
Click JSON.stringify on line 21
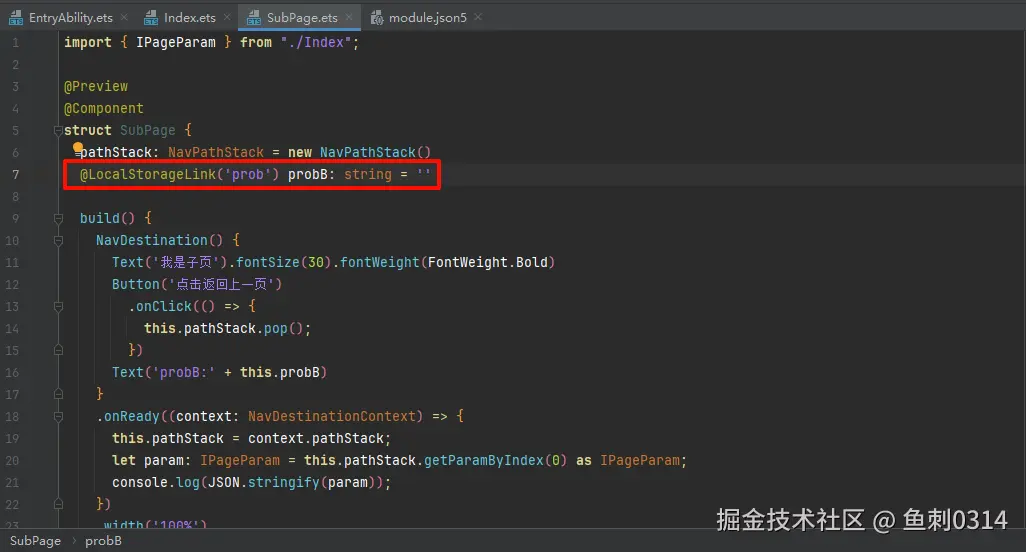(x=264, y=483)
